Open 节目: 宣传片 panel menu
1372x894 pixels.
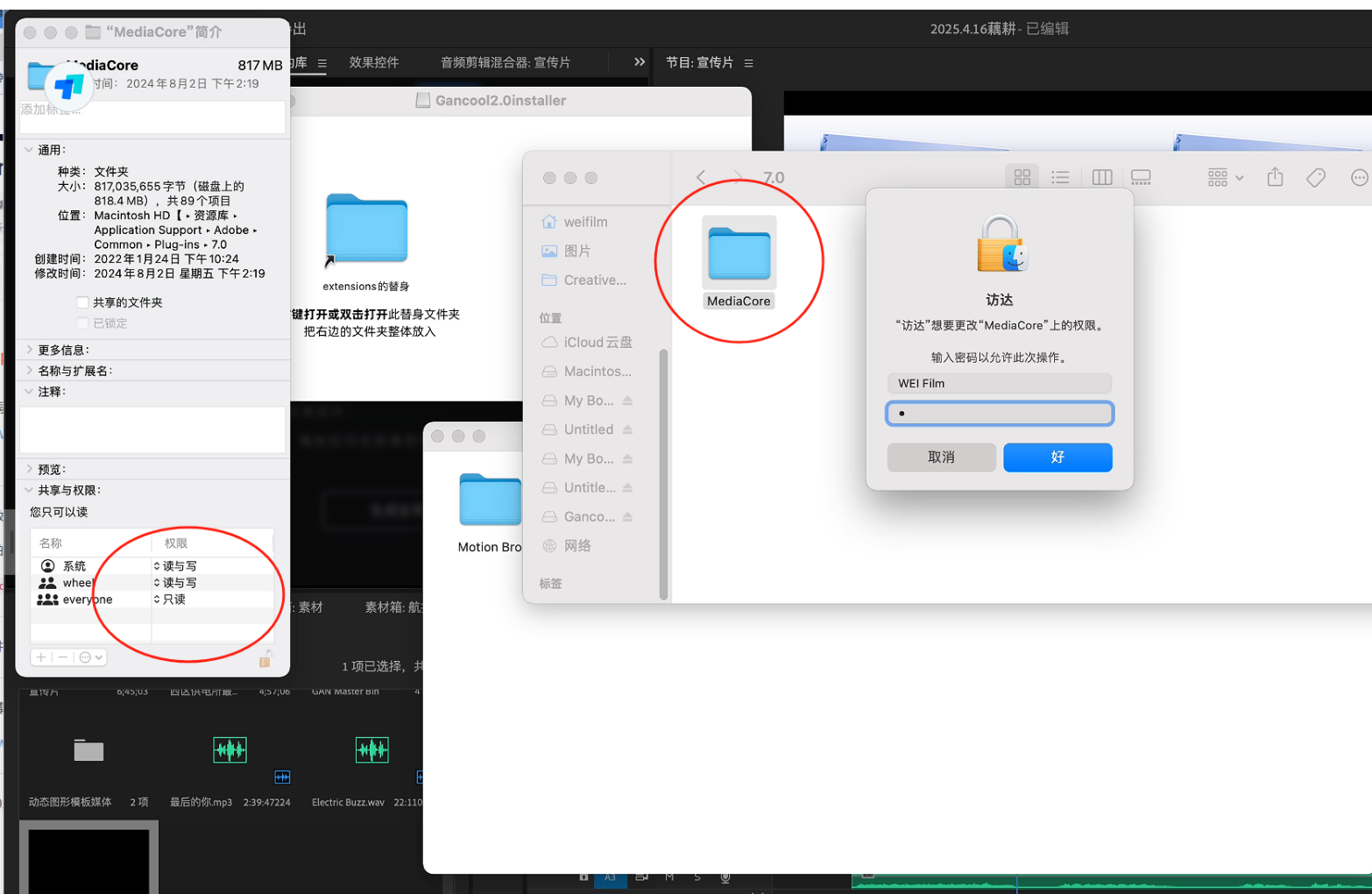(748, 63)
